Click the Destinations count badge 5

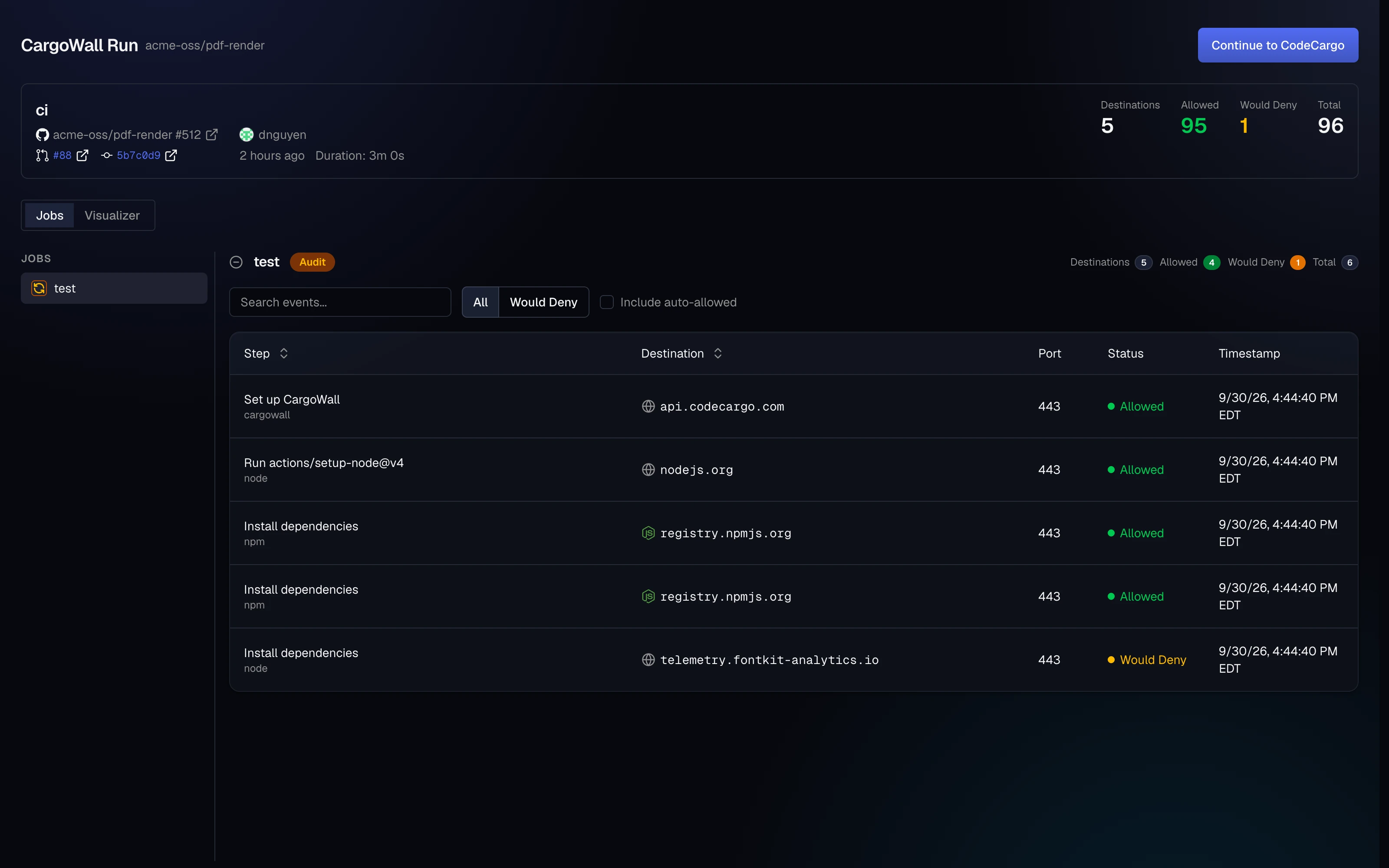coord(1143,262)
